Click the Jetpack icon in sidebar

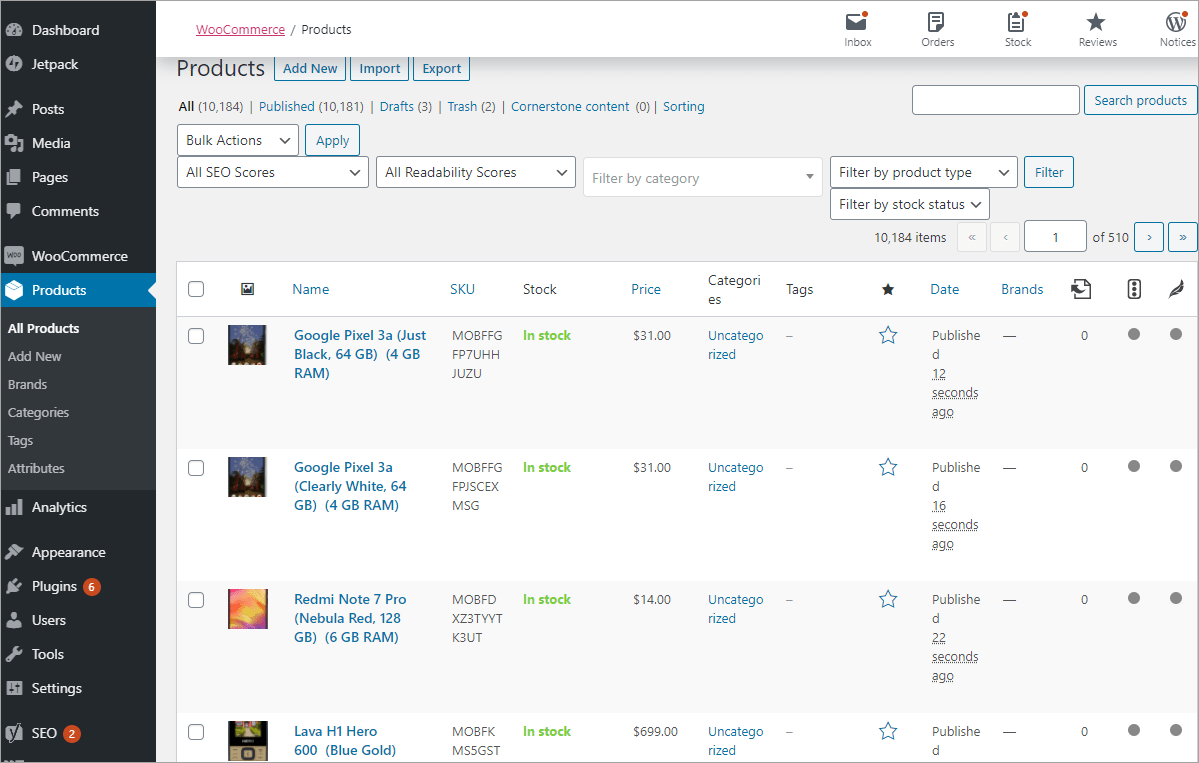14,64
